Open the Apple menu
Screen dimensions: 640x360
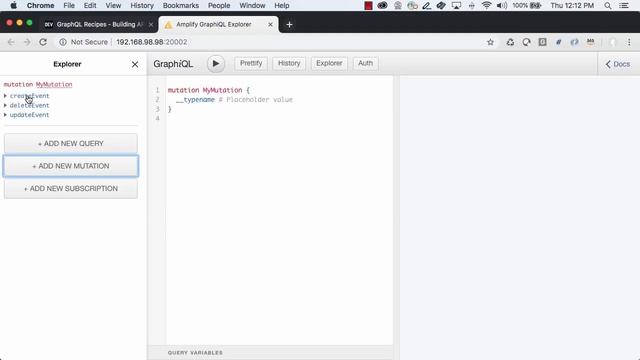click(13, 6)
